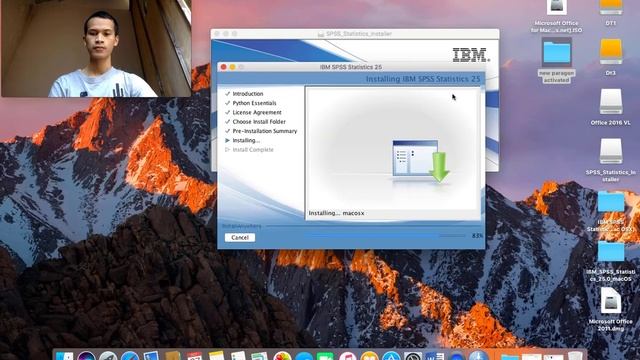Select the Microsoft Office for Mac ISO file
The height and width of the screenshot is (360, 640).
pyautogui.click(x=556, y=16)
